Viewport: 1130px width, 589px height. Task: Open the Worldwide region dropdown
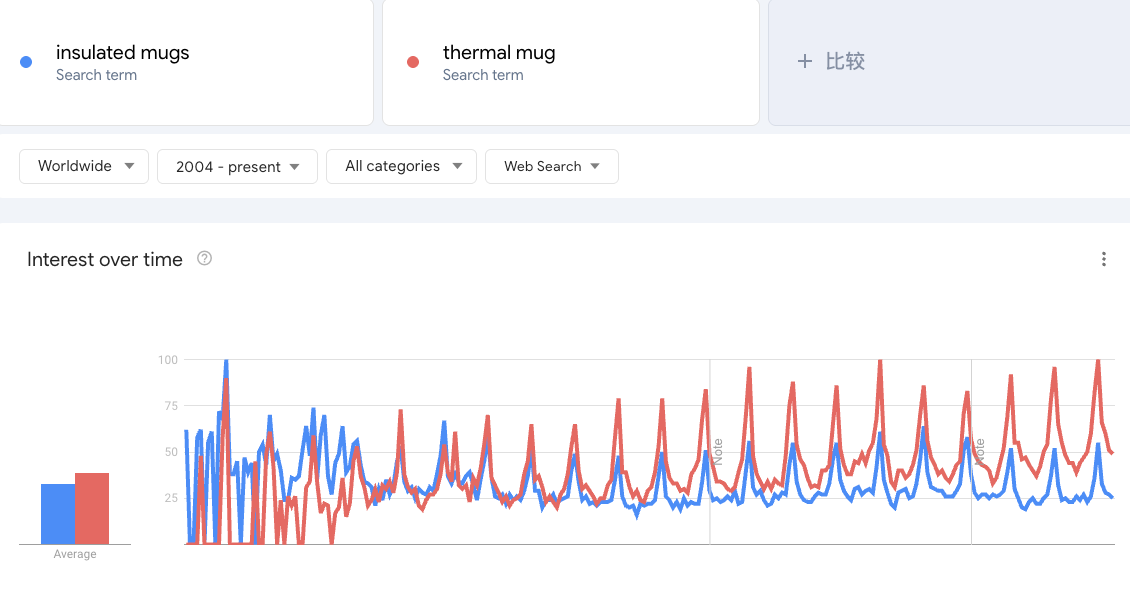pos(84,166)
